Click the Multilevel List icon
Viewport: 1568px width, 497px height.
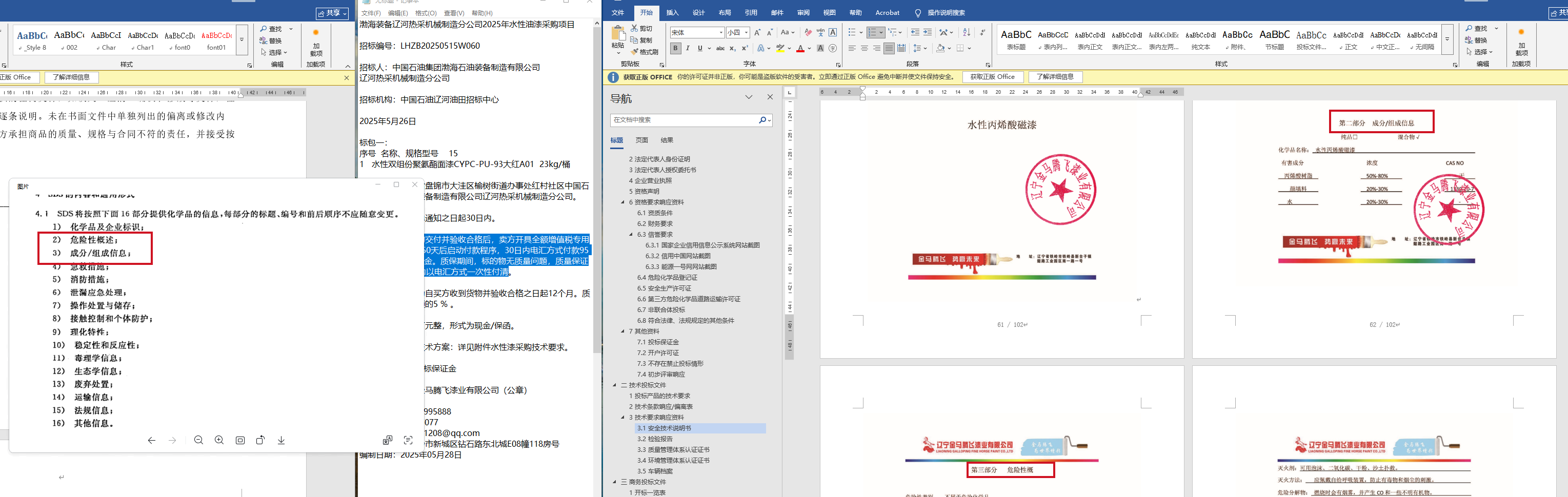[x=892, y=32]
